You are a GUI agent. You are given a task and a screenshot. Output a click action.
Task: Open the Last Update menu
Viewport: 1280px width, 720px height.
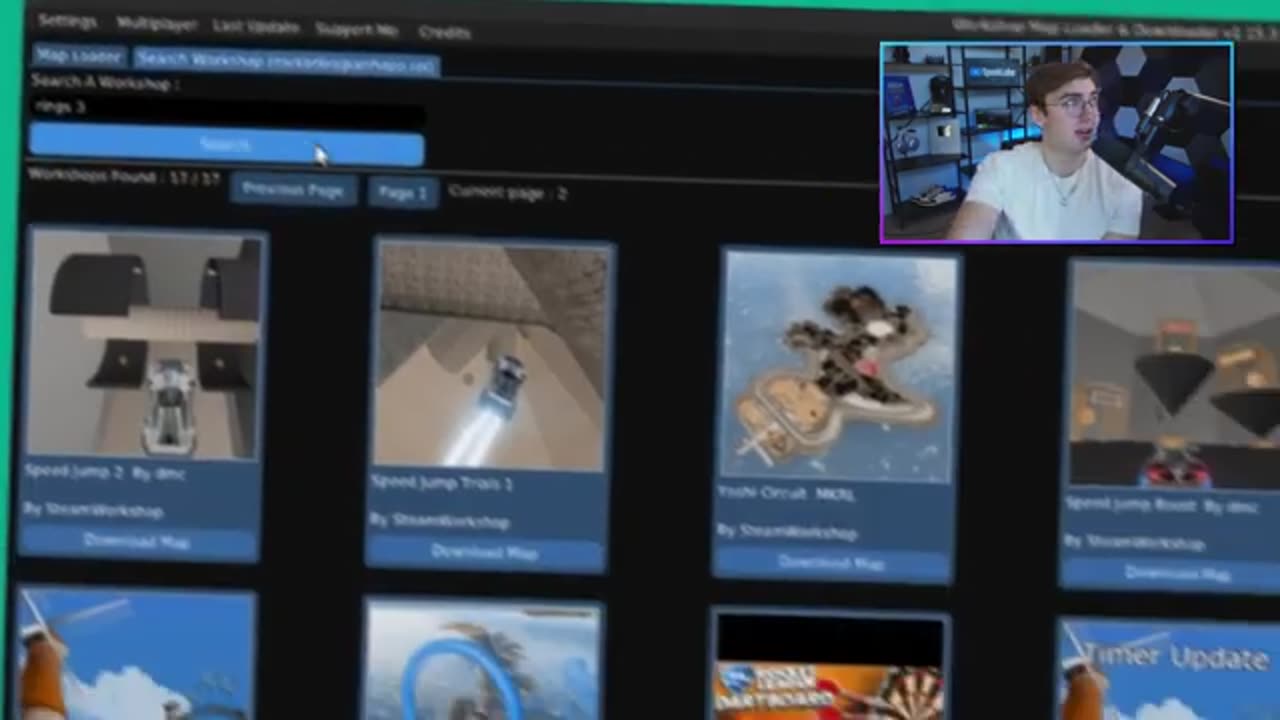coord(255,27)
